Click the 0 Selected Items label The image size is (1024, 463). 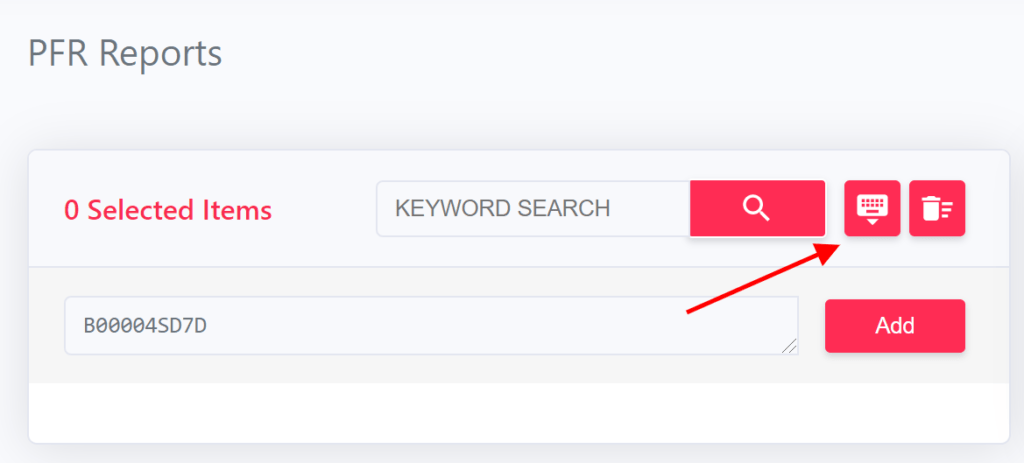click(168, 210)
